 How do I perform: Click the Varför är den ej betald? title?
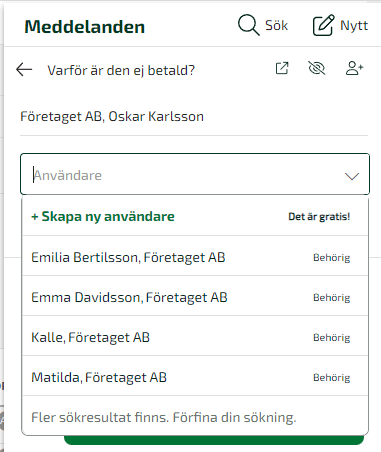point(121,70)
